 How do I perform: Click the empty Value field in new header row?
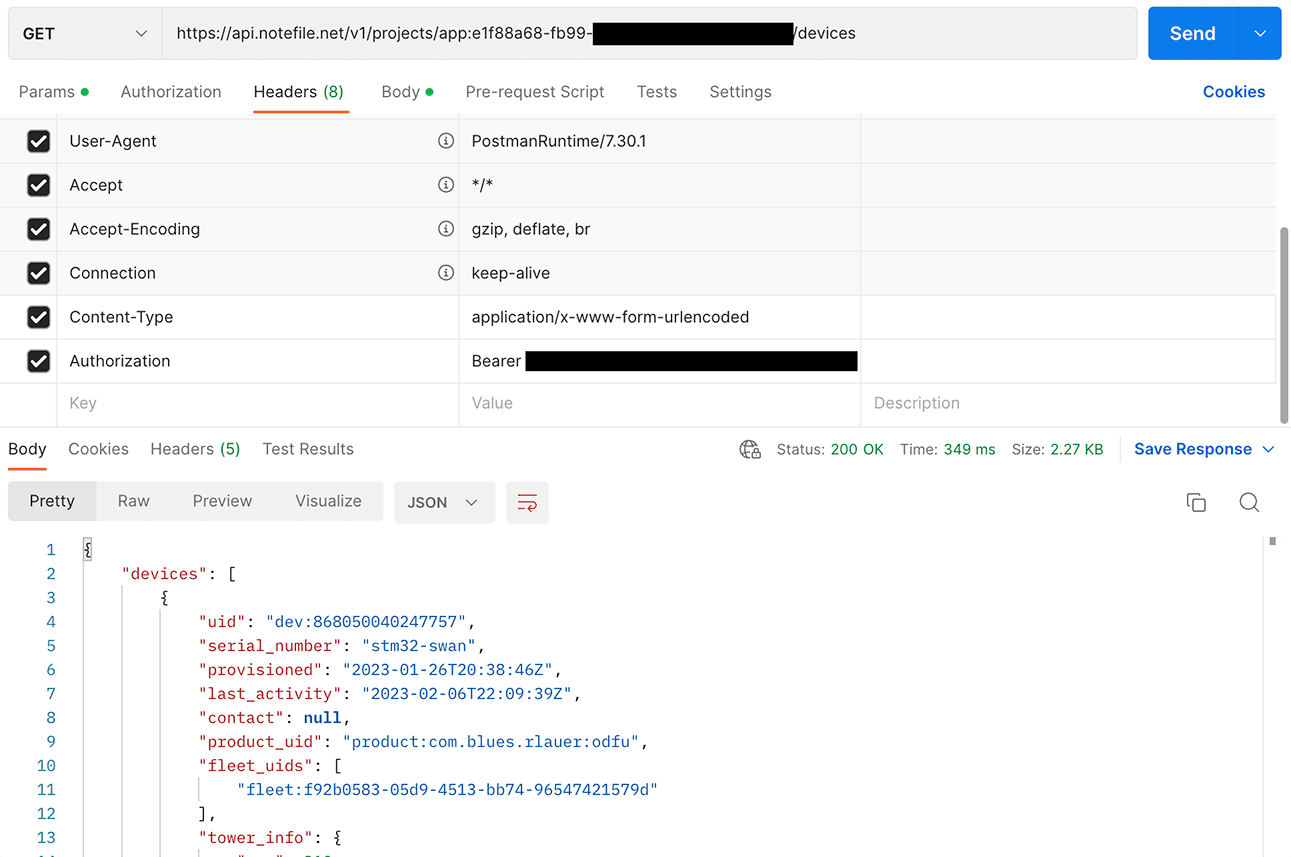pos(660,404)
